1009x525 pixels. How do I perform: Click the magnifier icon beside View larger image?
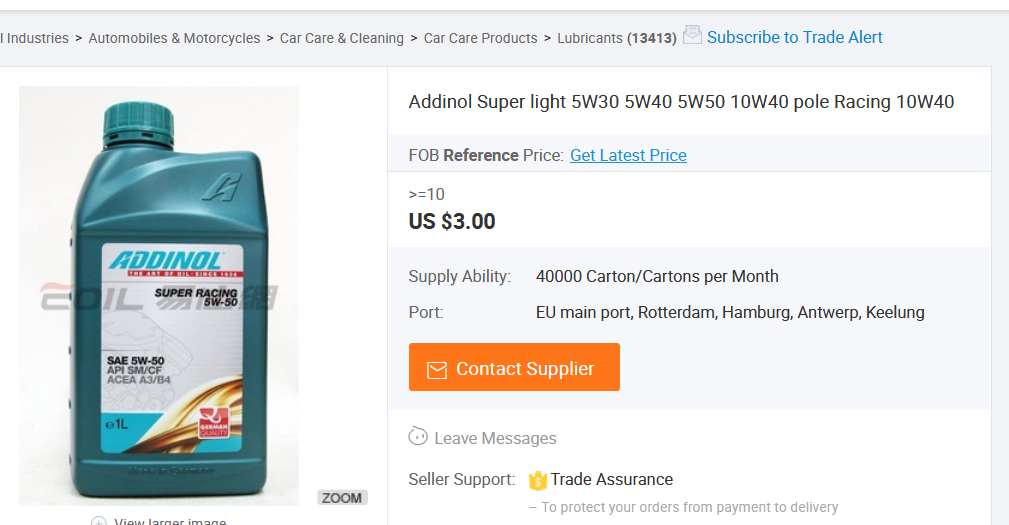tap(99, 521)
